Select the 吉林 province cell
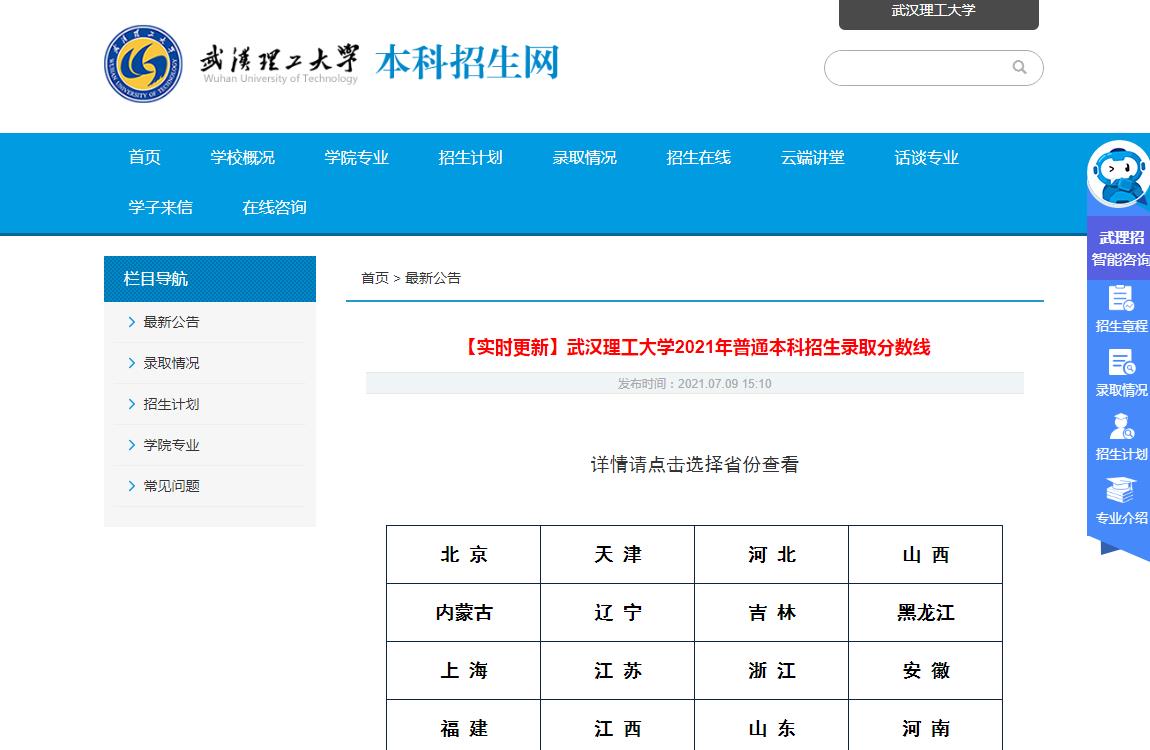 click(772, 613)
